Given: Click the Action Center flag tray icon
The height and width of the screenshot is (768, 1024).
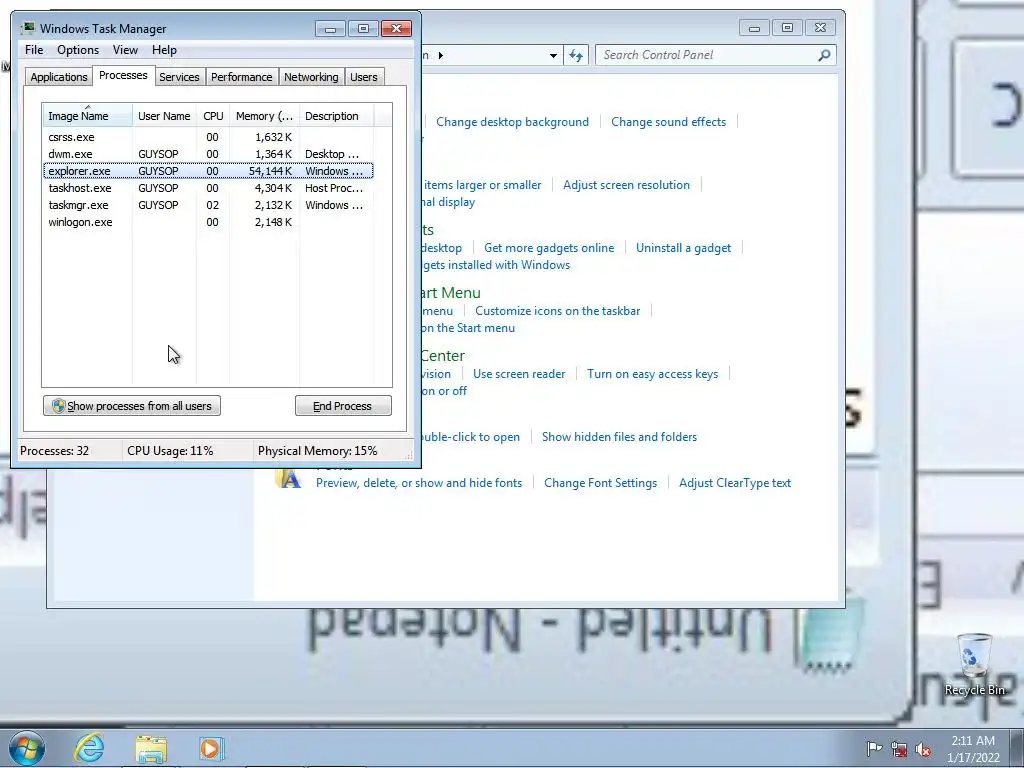Looking at the screenshot, I should point(874,748).
